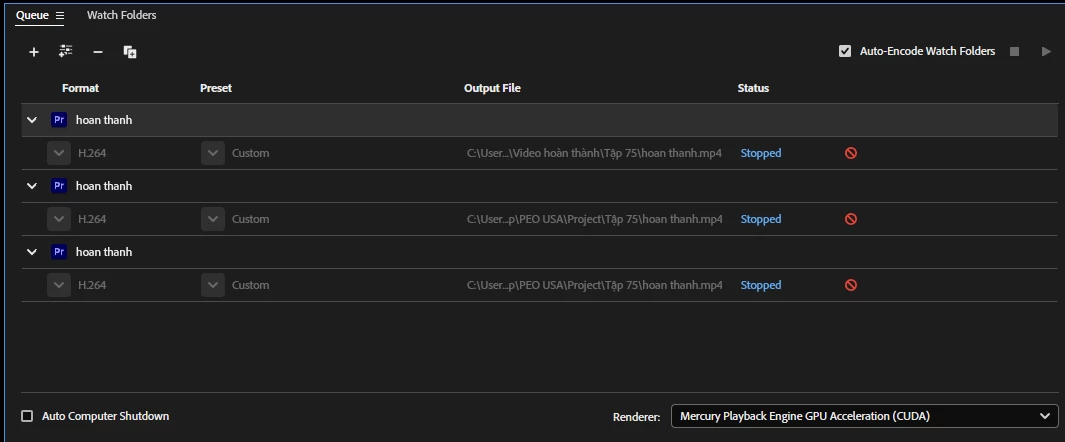Click the Add Source plus icon

click(x=33, y=52)
